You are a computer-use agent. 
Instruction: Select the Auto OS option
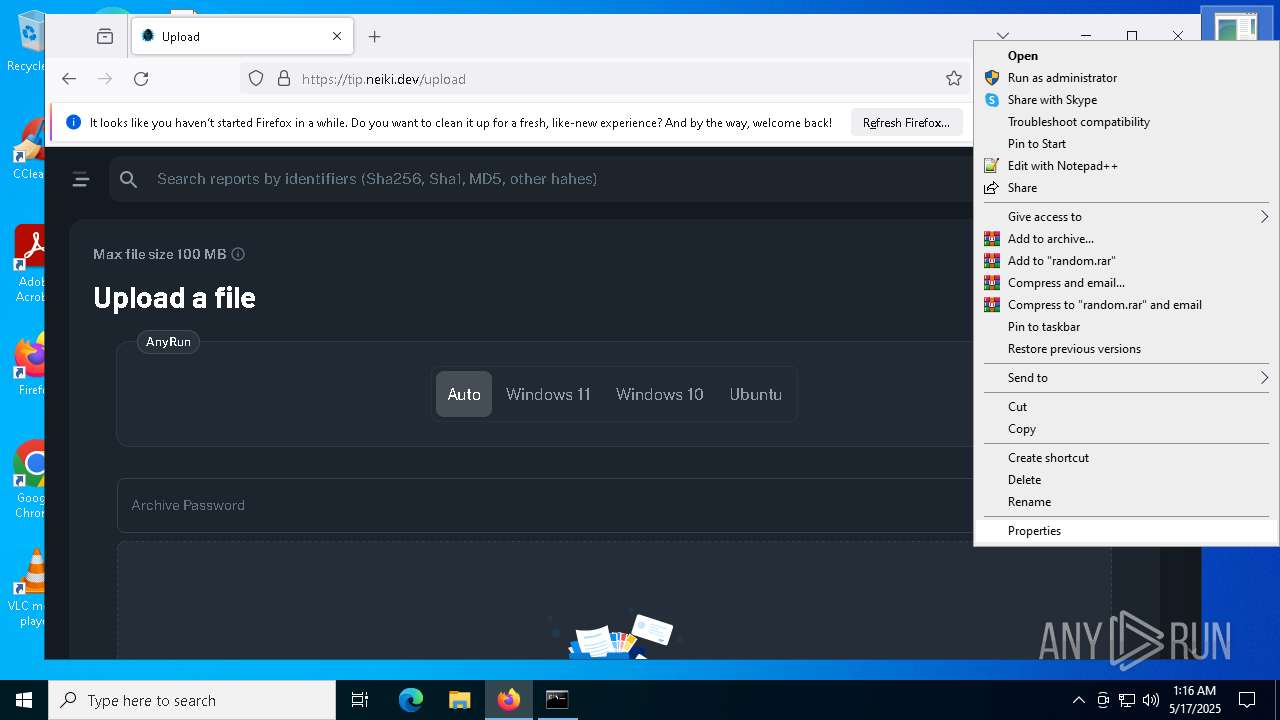(x=464, y=394)
